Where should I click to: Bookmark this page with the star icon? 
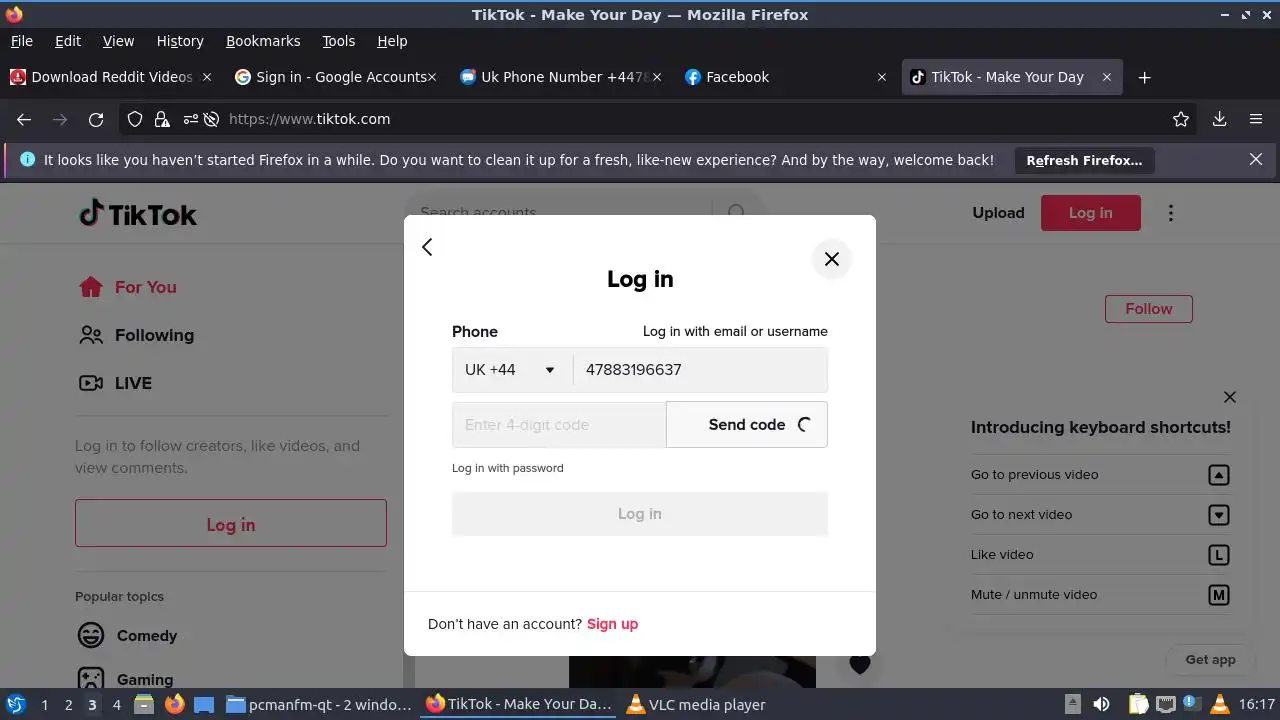click(x=1181, y=119)
